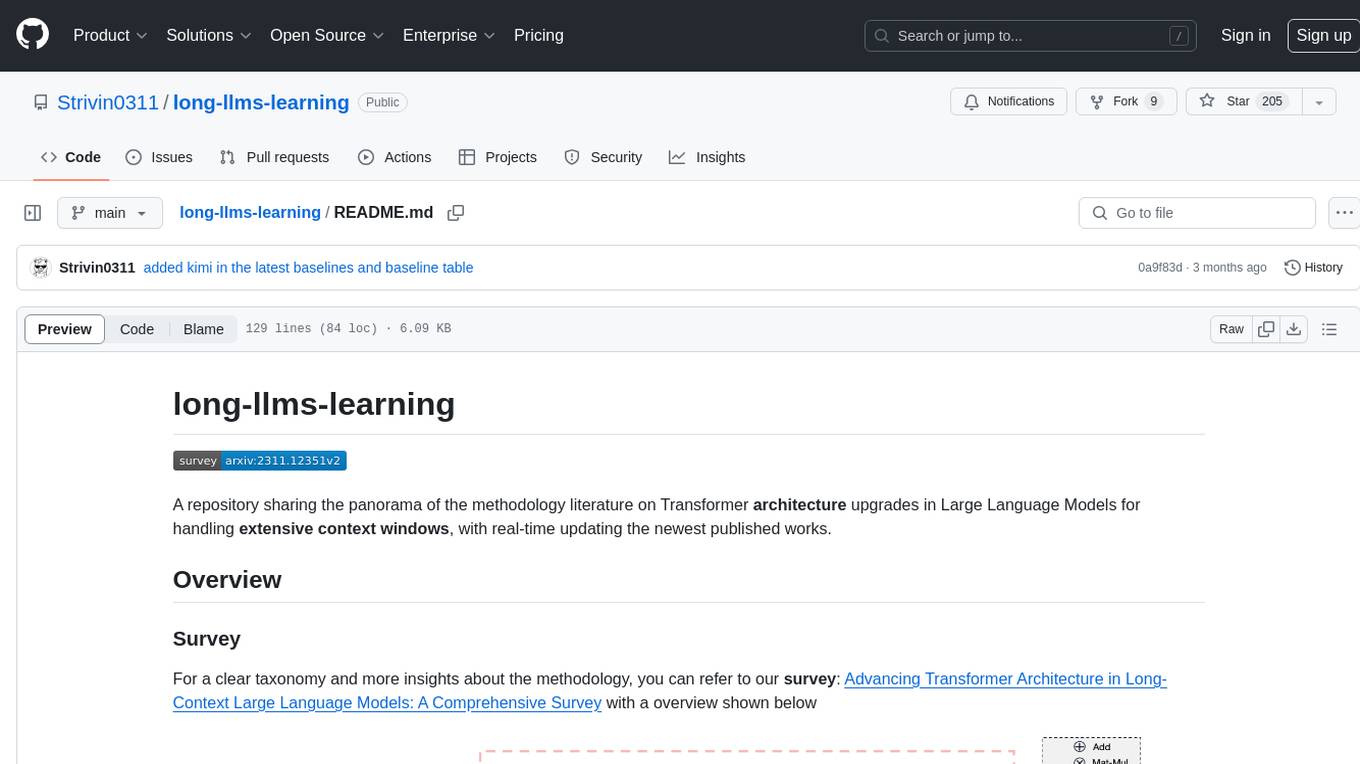Open the more file actions menu
The image size is (1360, 764).
(x=1344, y=213)
